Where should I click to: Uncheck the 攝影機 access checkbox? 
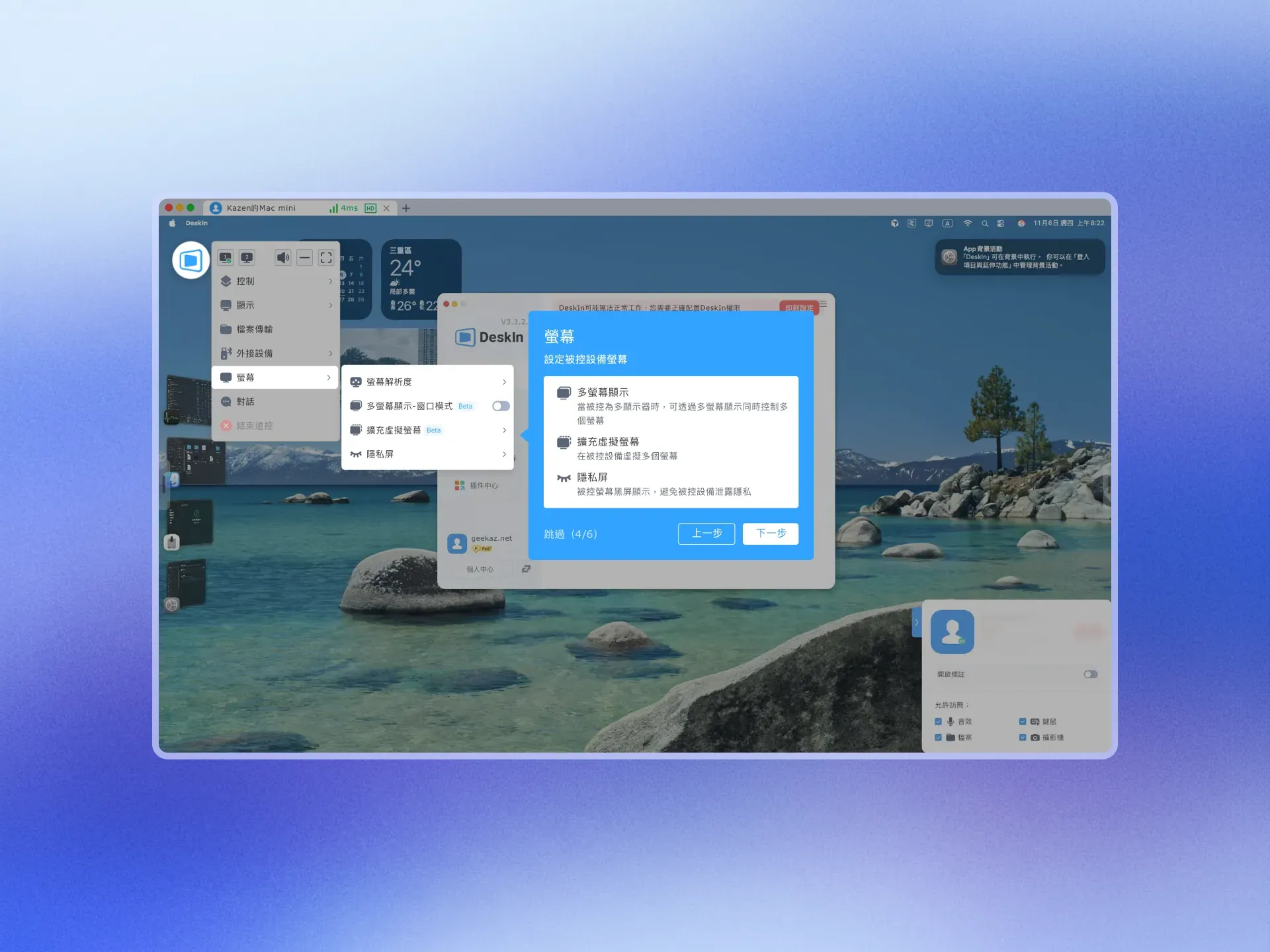tap(1023, 737)
